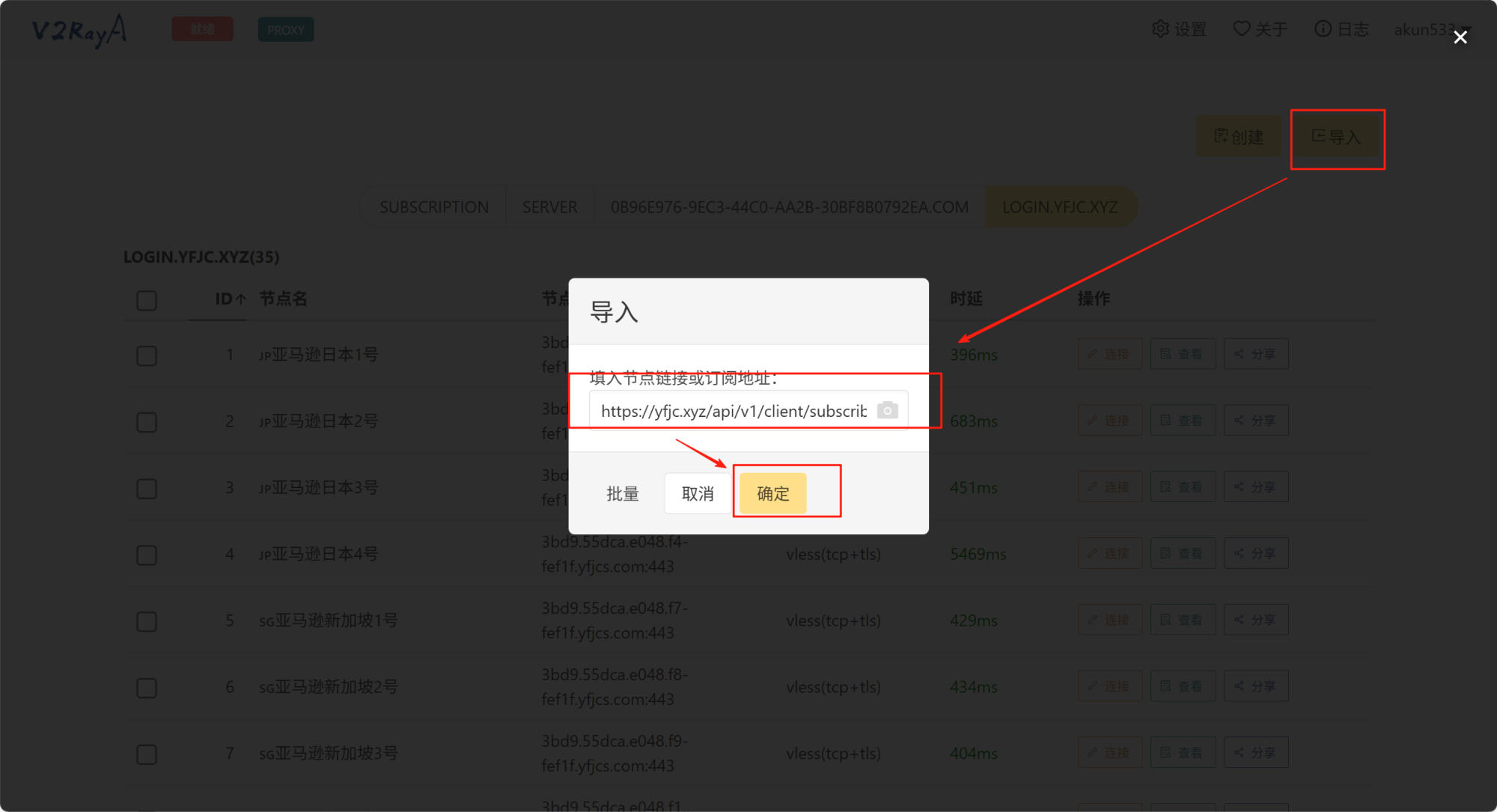Sort by ID column arrow
1497x812 pixels.
coord(241,299)
